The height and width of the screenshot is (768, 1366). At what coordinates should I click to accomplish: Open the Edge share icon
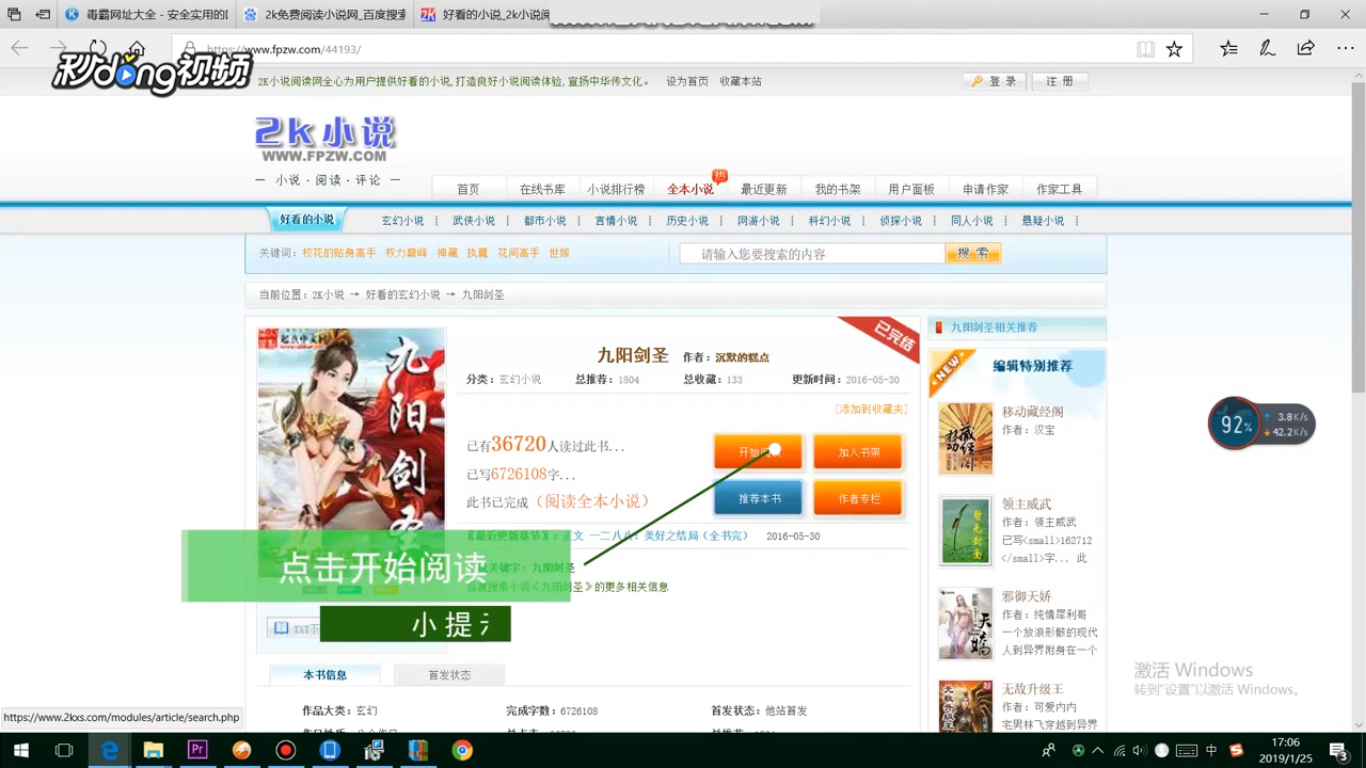coord(1306,48)
